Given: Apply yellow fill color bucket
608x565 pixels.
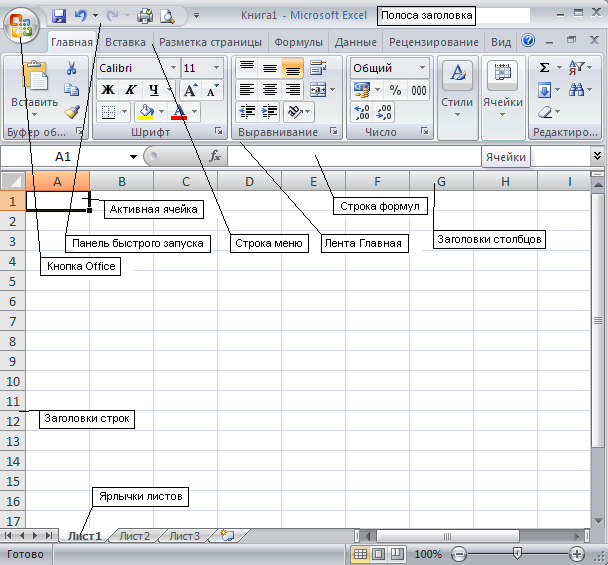Looking at the screenshot, I should tap(146, 112).
